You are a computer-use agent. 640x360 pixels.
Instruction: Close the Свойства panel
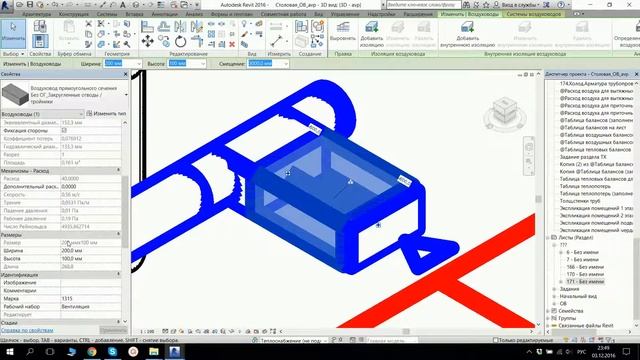[x=125, y=74]
